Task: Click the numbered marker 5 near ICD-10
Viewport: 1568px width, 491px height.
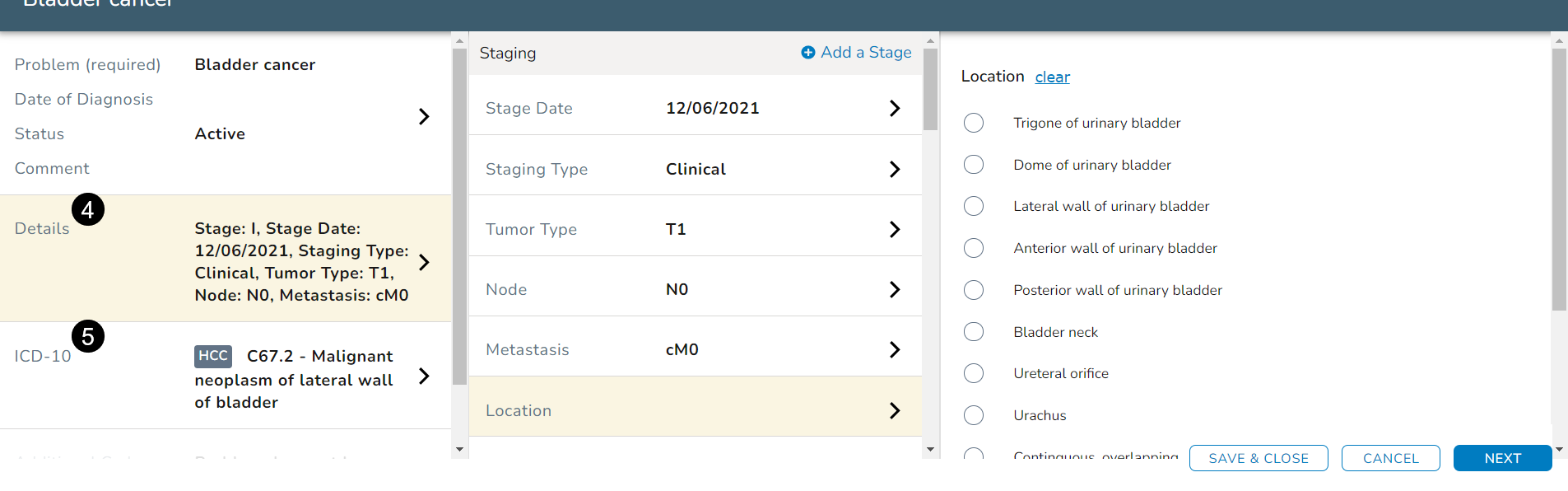Action: [88, 336]
